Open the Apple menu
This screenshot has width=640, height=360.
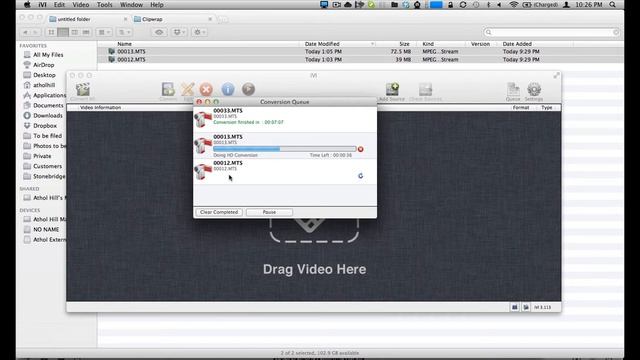(x=27, y=5)
